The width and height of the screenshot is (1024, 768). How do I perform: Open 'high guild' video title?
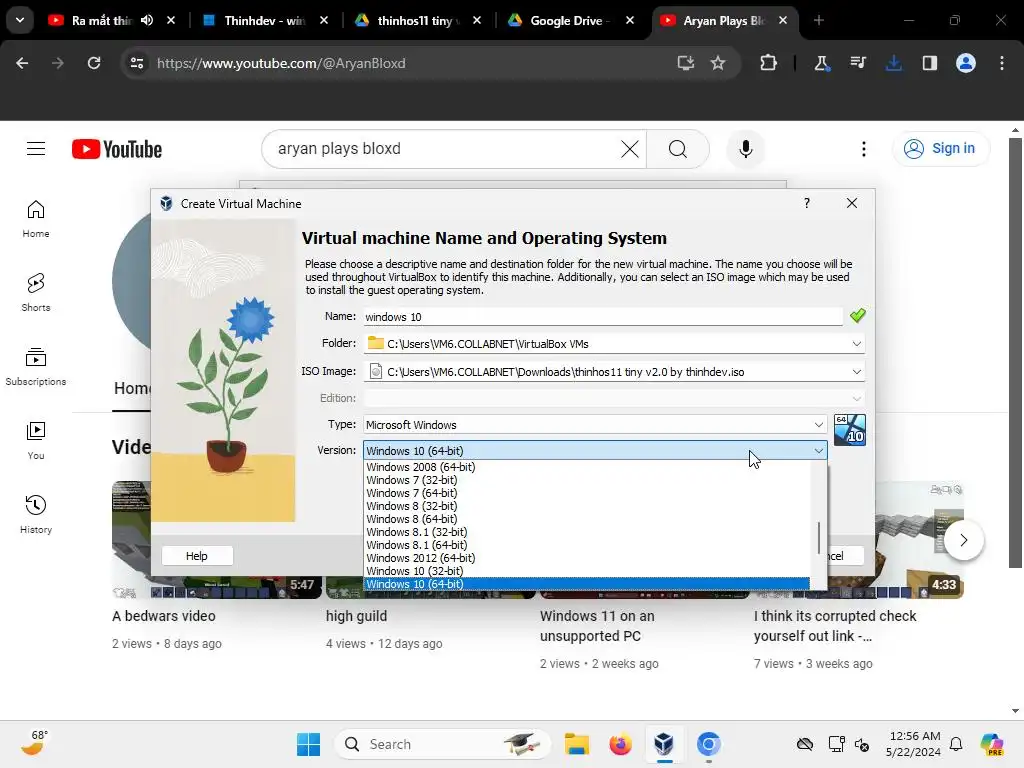tap(357, 616)
